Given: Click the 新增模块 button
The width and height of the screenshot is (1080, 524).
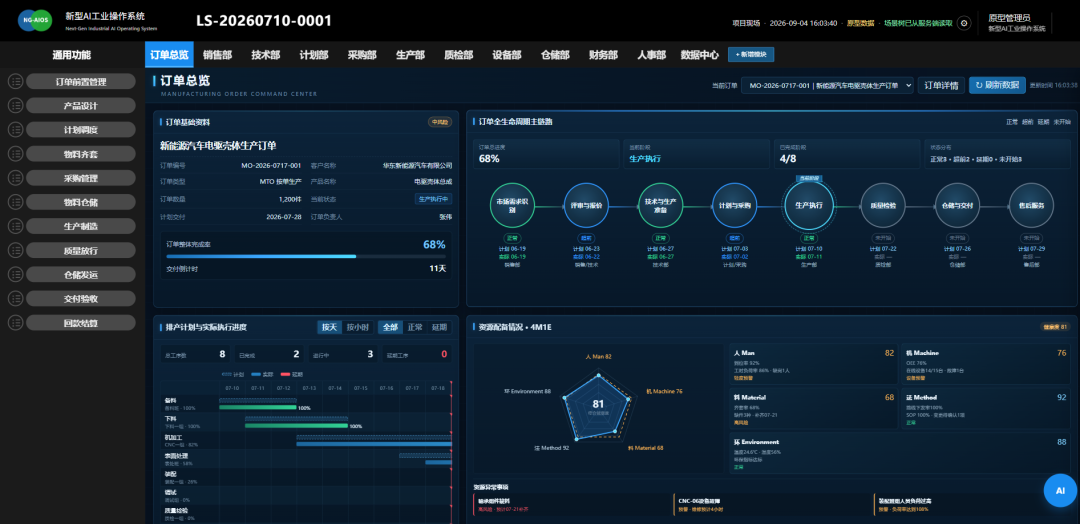Looking at the screenshot, I should point(751,54).
